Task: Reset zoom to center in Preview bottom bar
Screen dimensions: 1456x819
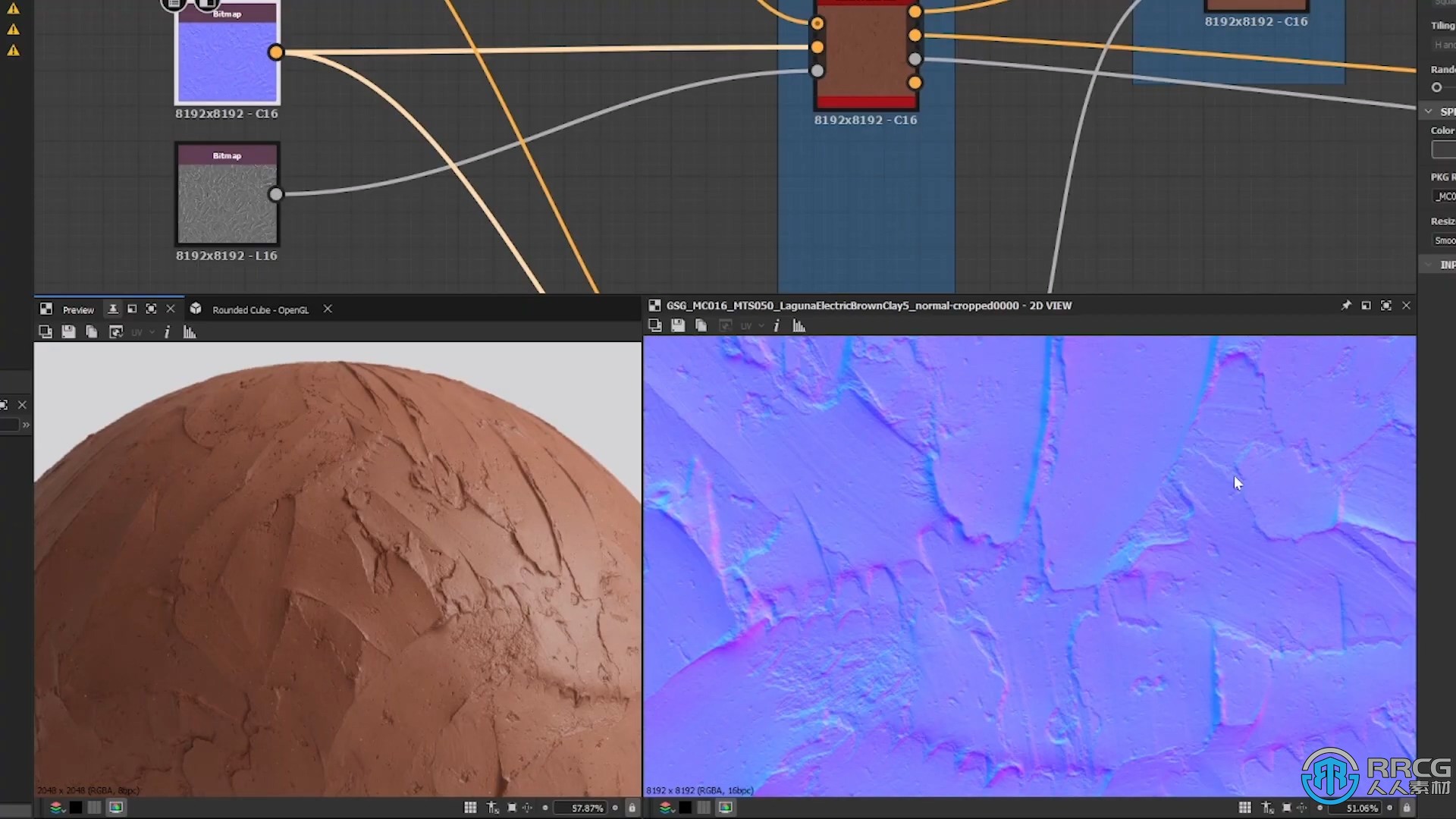Action: click(x=528, y=808)
